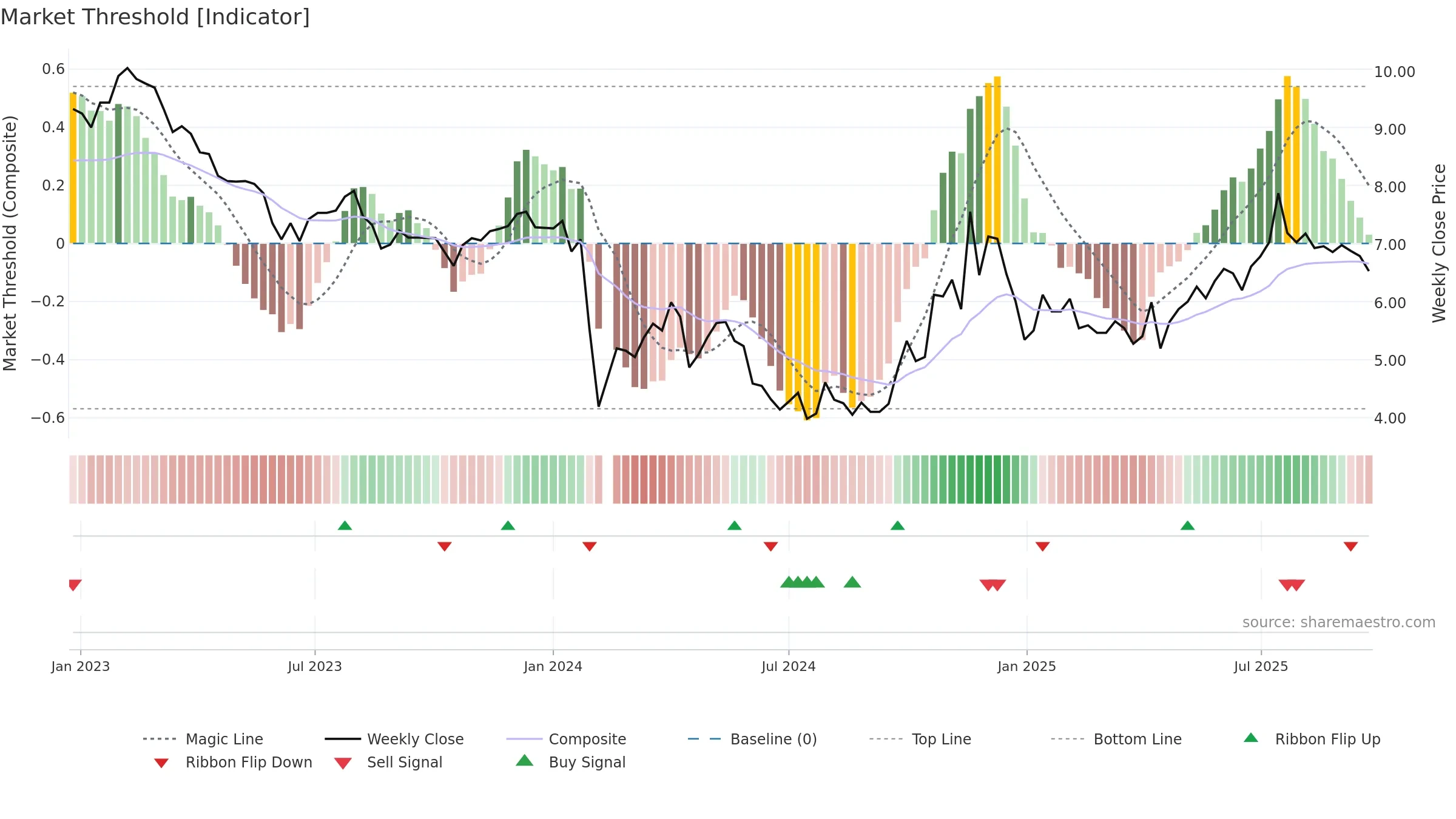Click the ribbon flip down marker near Jan 2025
The height and width of the screenshot is (819, 1456).
1043,547
